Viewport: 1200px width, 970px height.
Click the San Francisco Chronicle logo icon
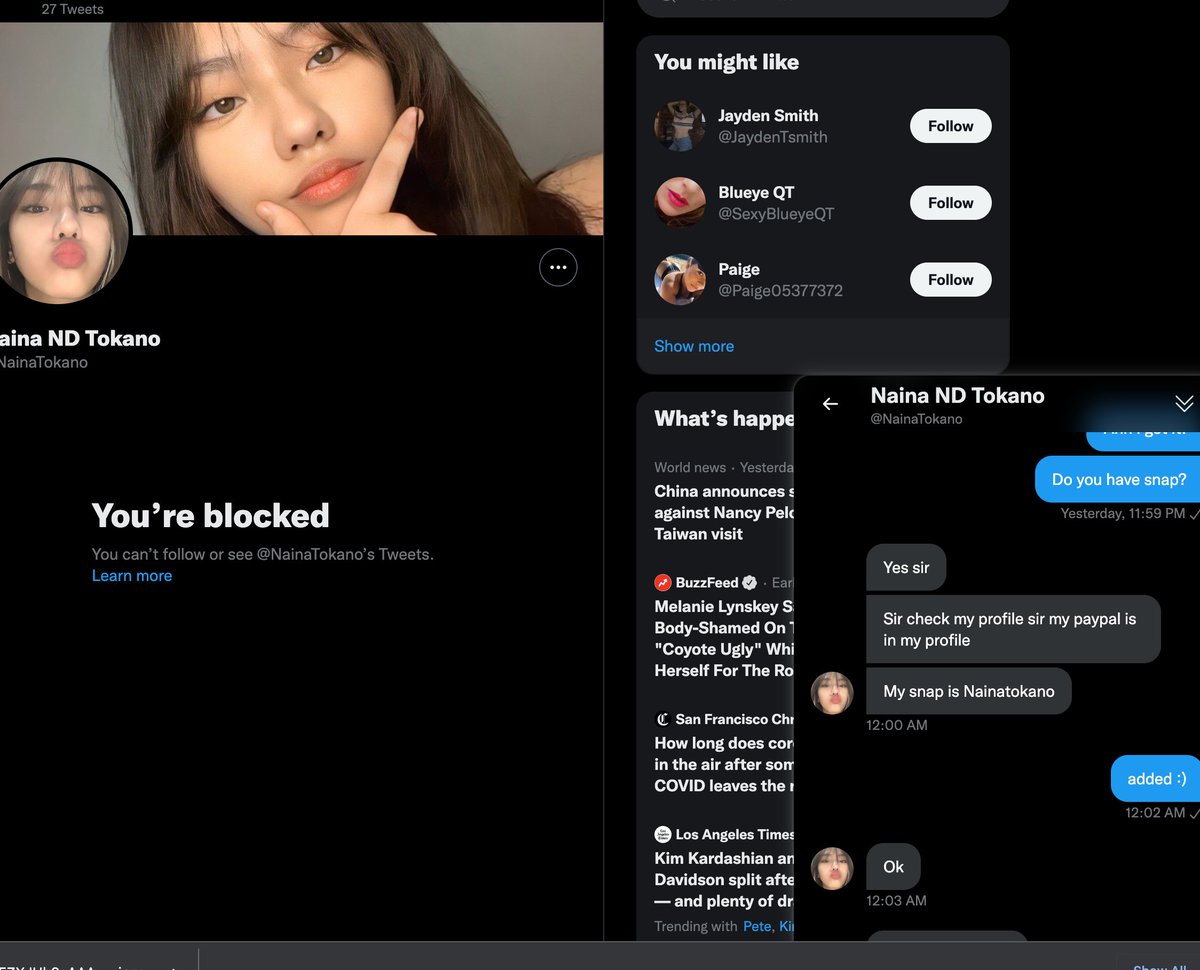point(662,719)
